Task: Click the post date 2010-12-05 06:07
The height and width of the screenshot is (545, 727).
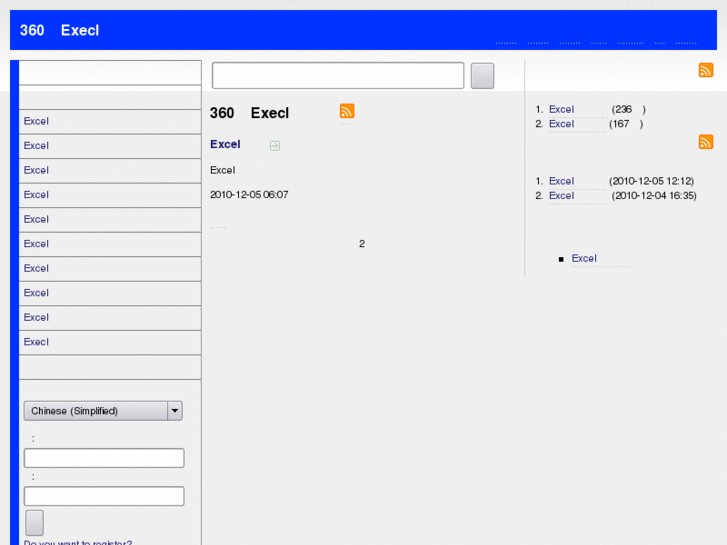Action: [x=249, y=195]
